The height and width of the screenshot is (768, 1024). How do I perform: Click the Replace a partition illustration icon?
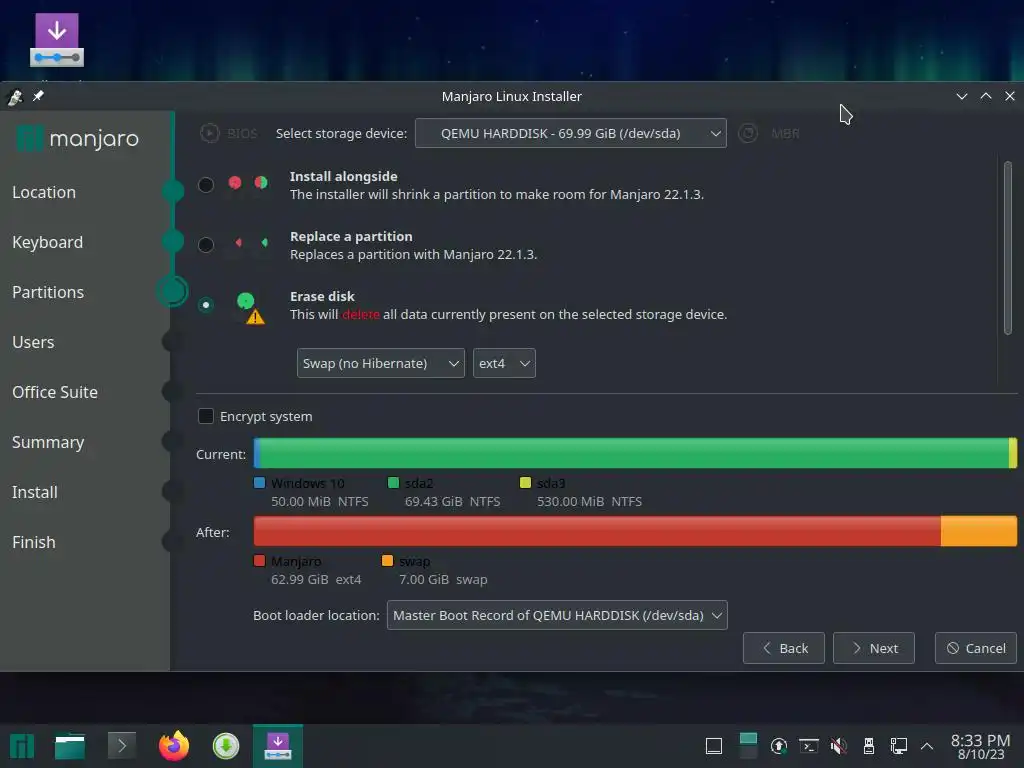pyautogui.click(x=251, y=243)
